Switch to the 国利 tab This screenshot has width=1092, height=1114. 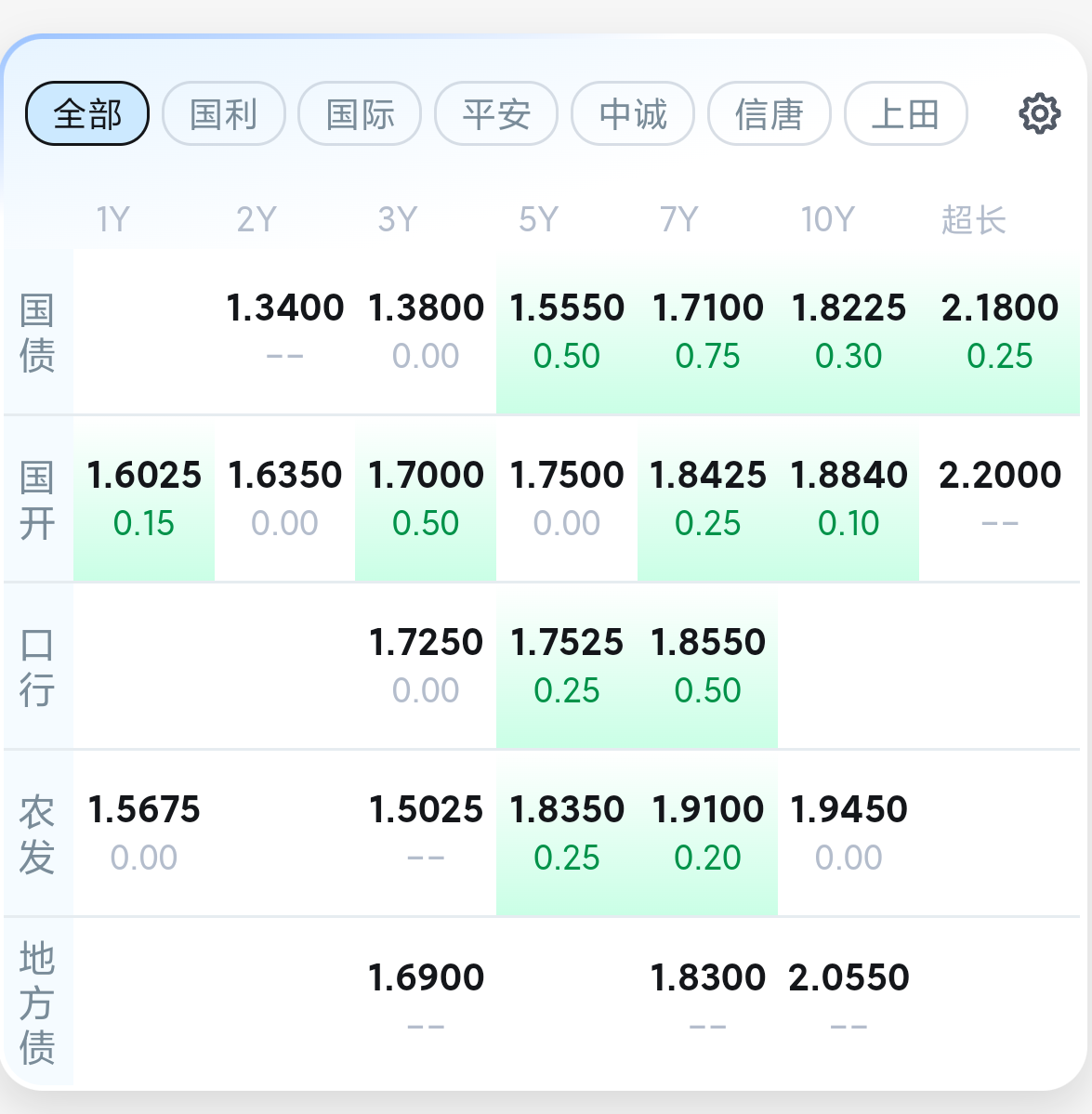(x=223, y=114)
